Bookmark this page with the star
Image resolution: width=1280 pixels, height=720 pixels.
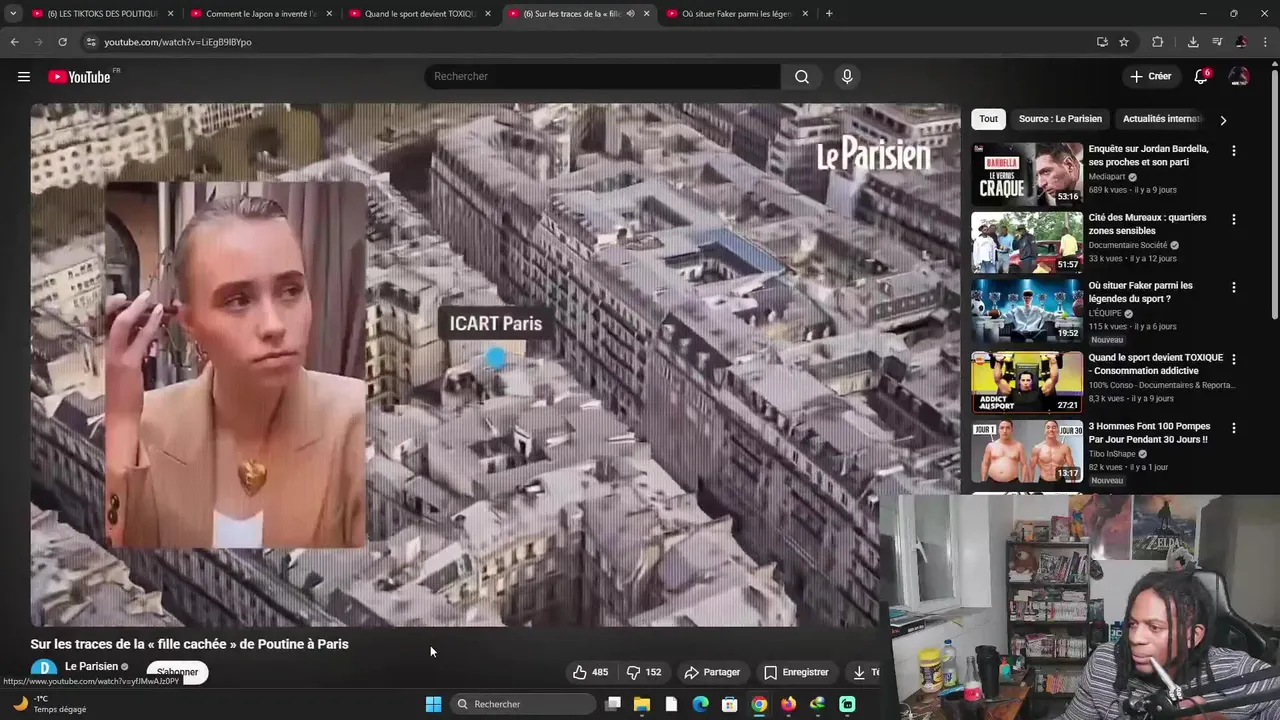(x=1124, y=42)
